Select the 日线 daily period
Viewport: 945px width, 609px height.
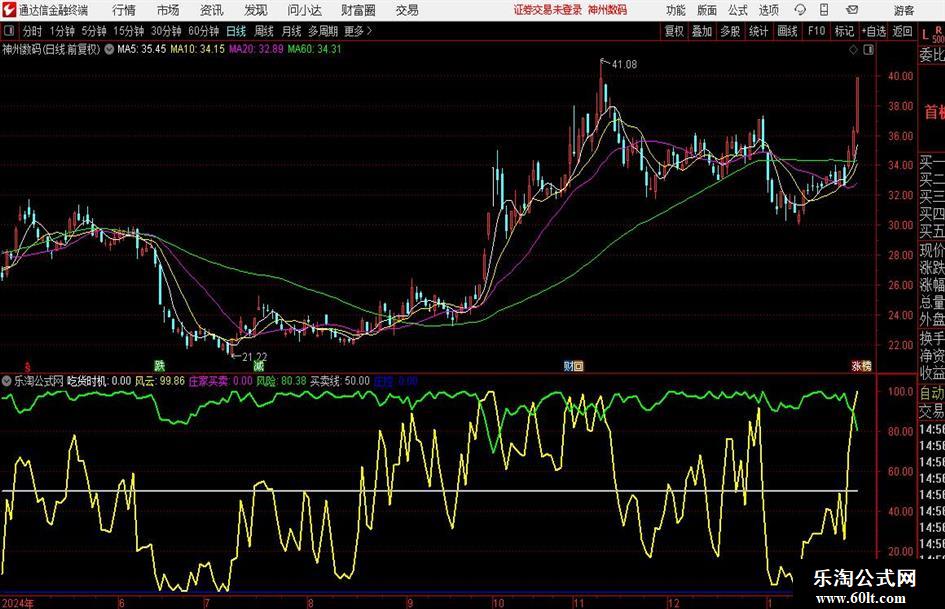tap(236, 31)
